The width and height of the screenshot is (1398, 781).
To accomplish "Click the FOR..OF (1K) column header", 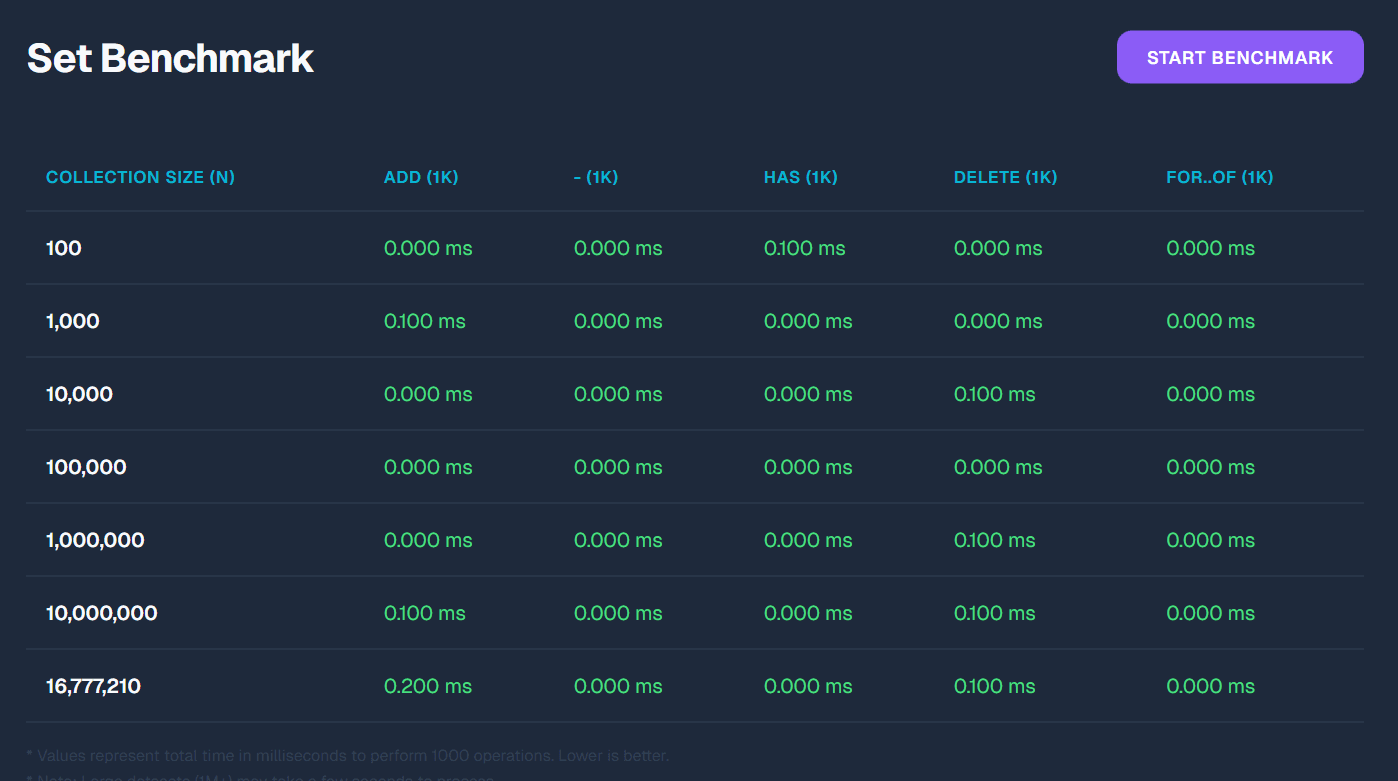I will coord(1219,177).
